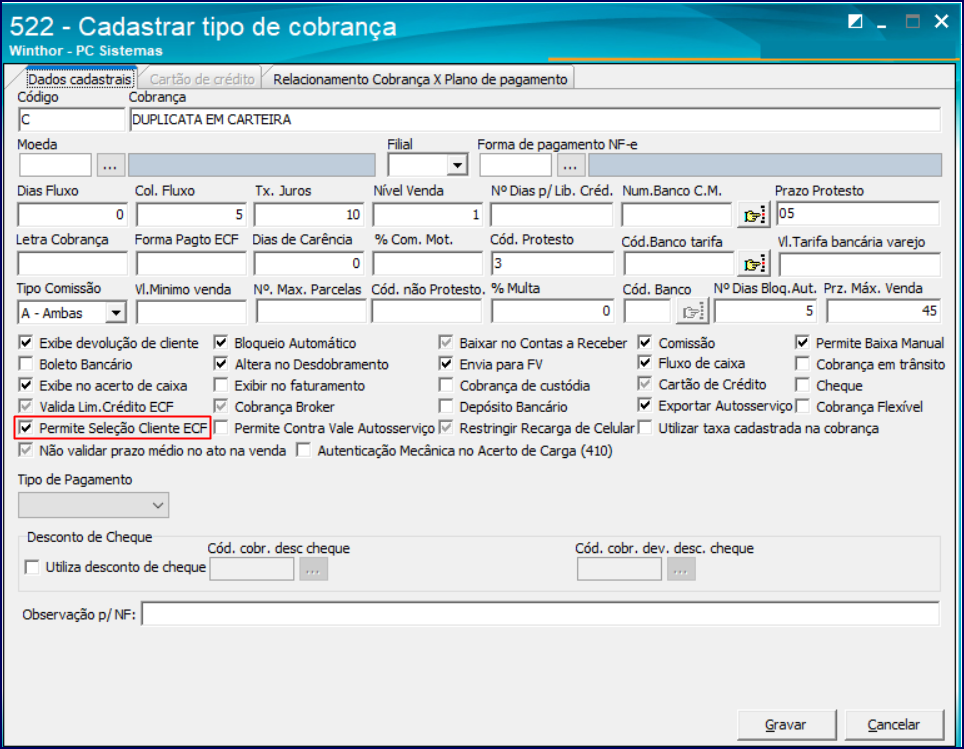Open the Filial dropdown
This screenshot has height=749, width=964.
coord(457,165)
